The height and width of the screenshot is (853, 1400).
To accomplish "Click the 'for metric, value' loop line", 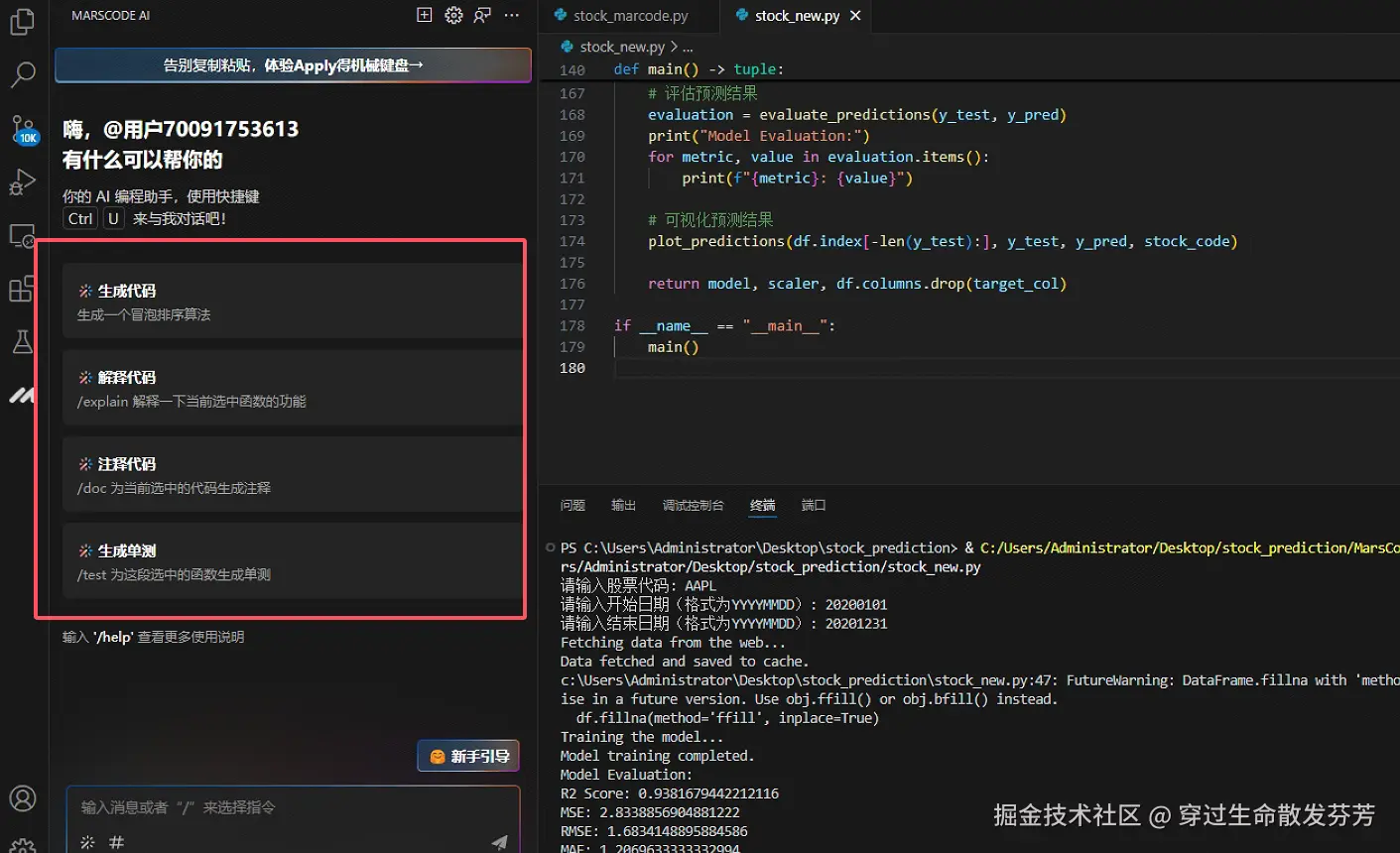I will point(819,157).
